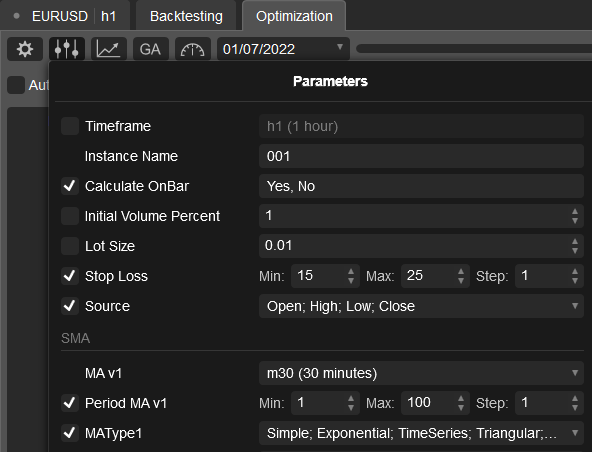Decrease Period MA v1 Max stepper
Viewport: 592px width, 452px height.
(461, 408)
